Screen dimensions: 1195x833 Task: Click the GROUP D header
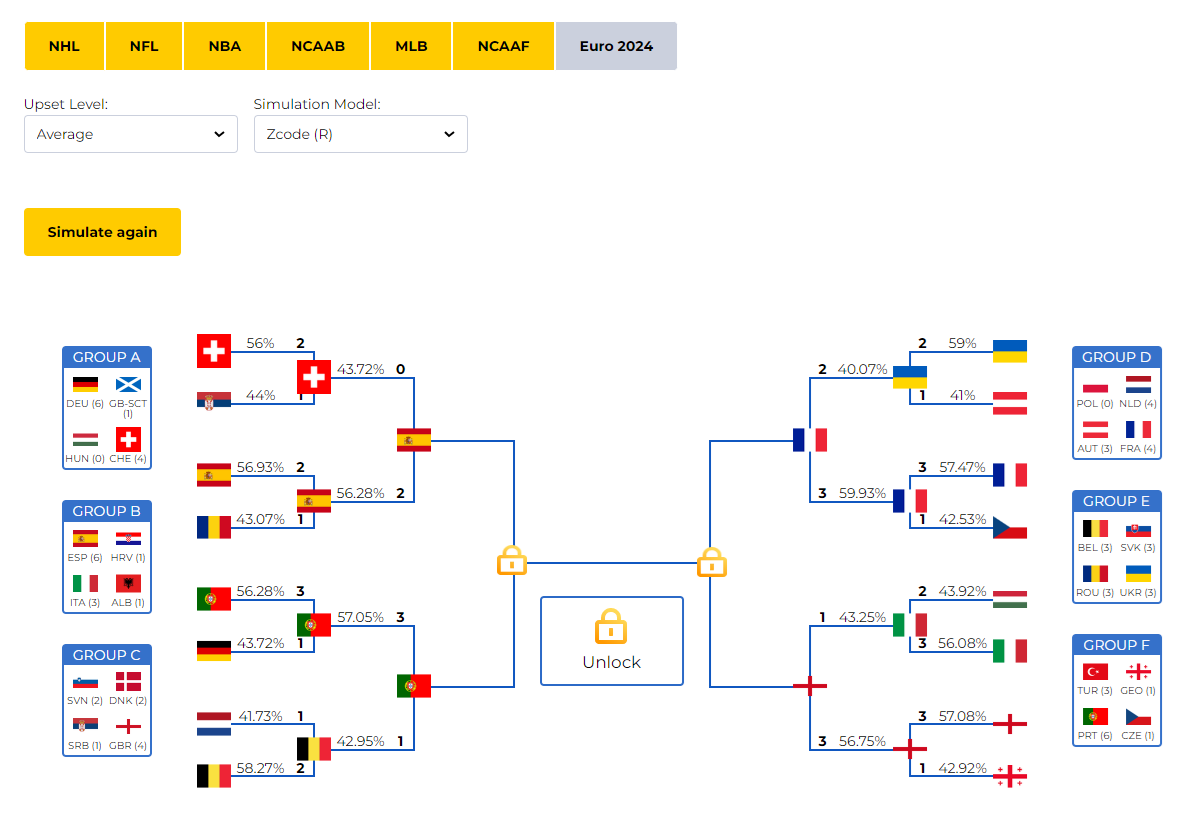[x=1117, y=357]
